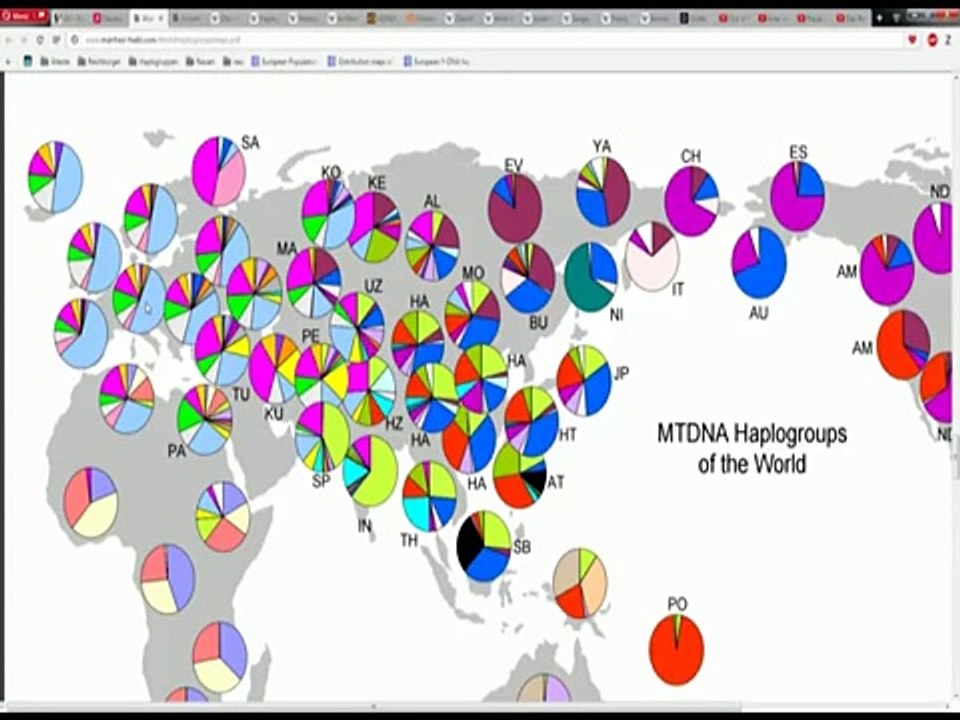Click the pie chart labeled YA

pos(603,192)
